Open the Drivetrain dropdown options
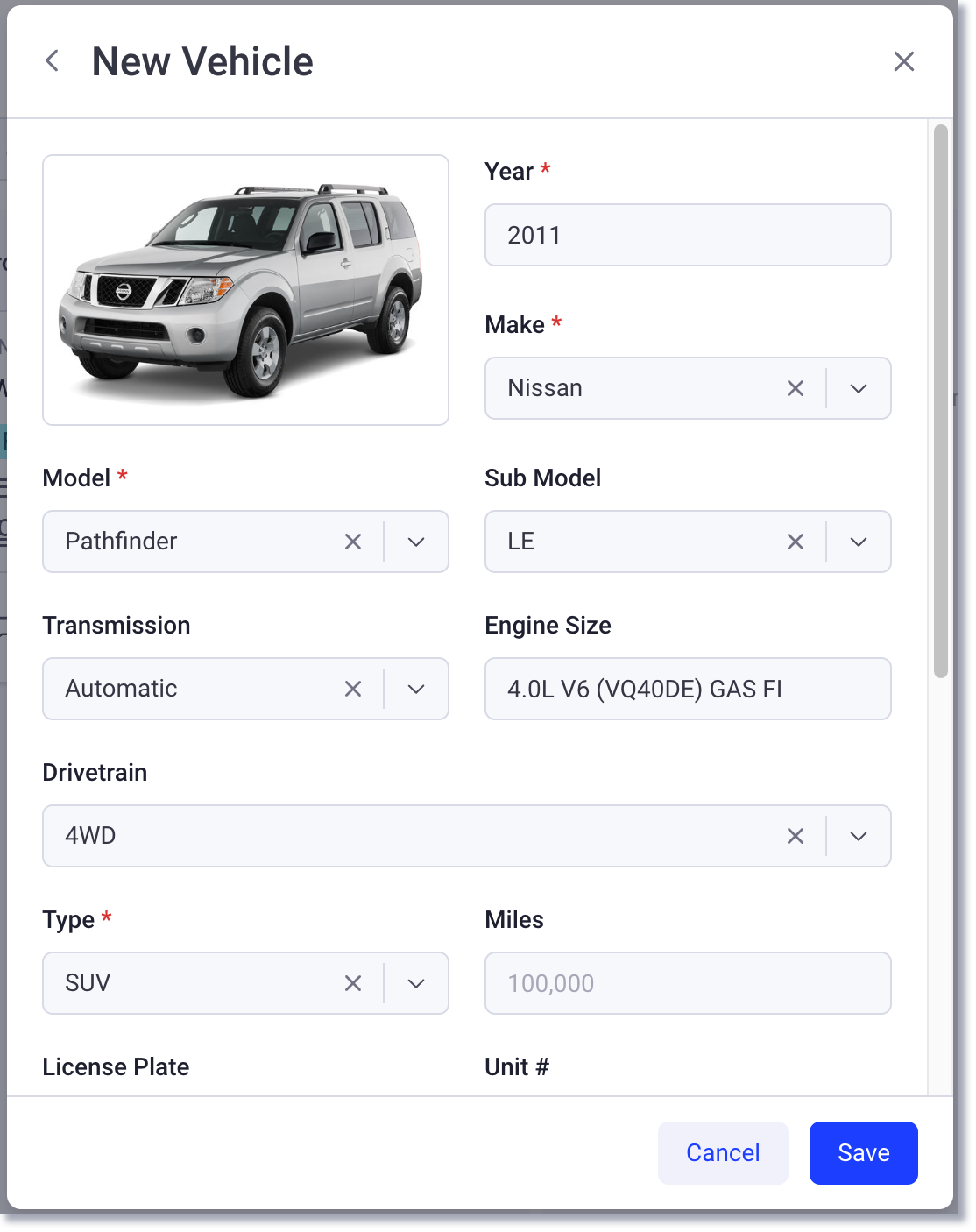 coord(858,836)
